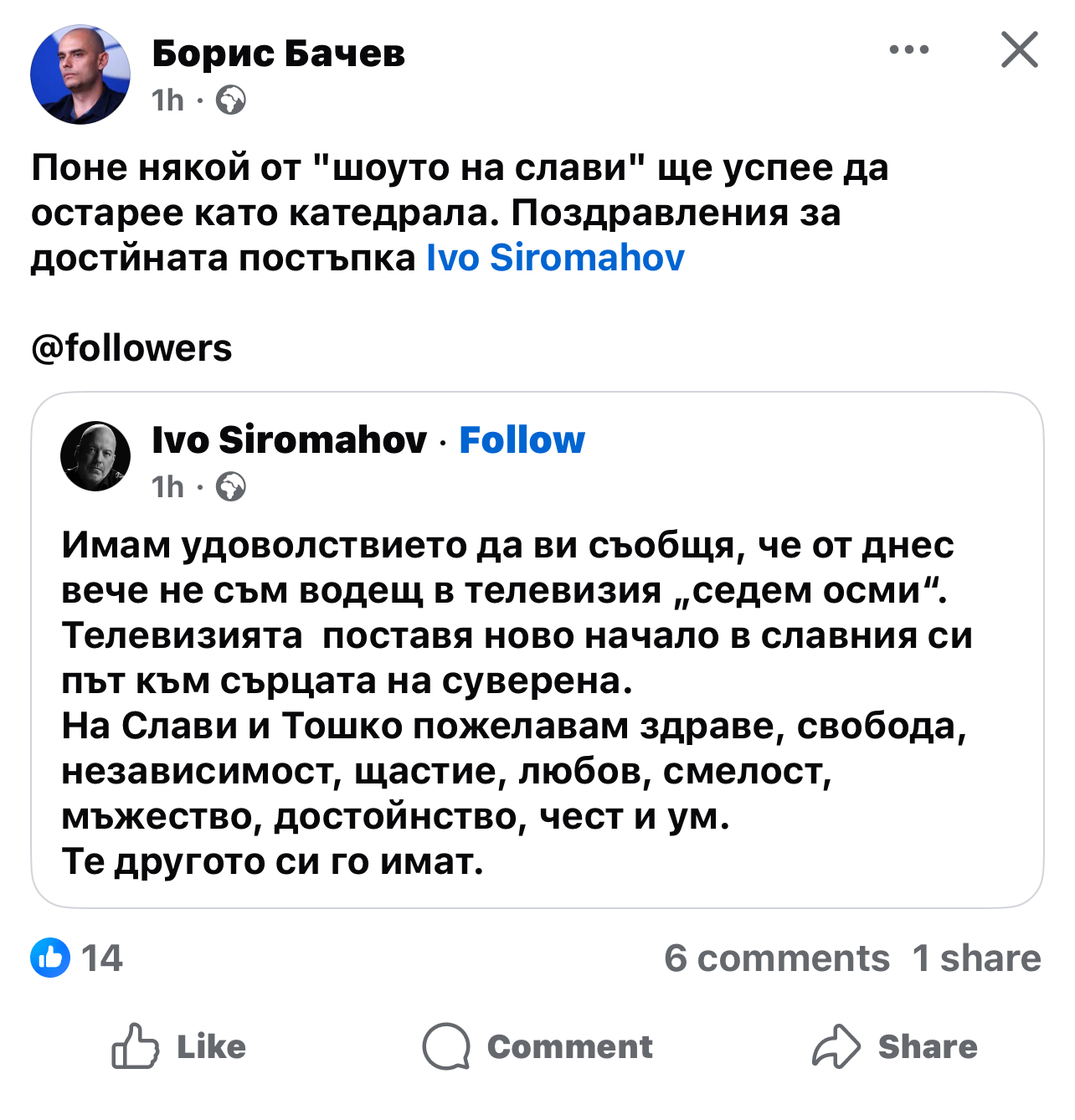Click Ivo Siromahov's avatar in shared post
Screen dimensions: 1075x1120
(95, 456)
